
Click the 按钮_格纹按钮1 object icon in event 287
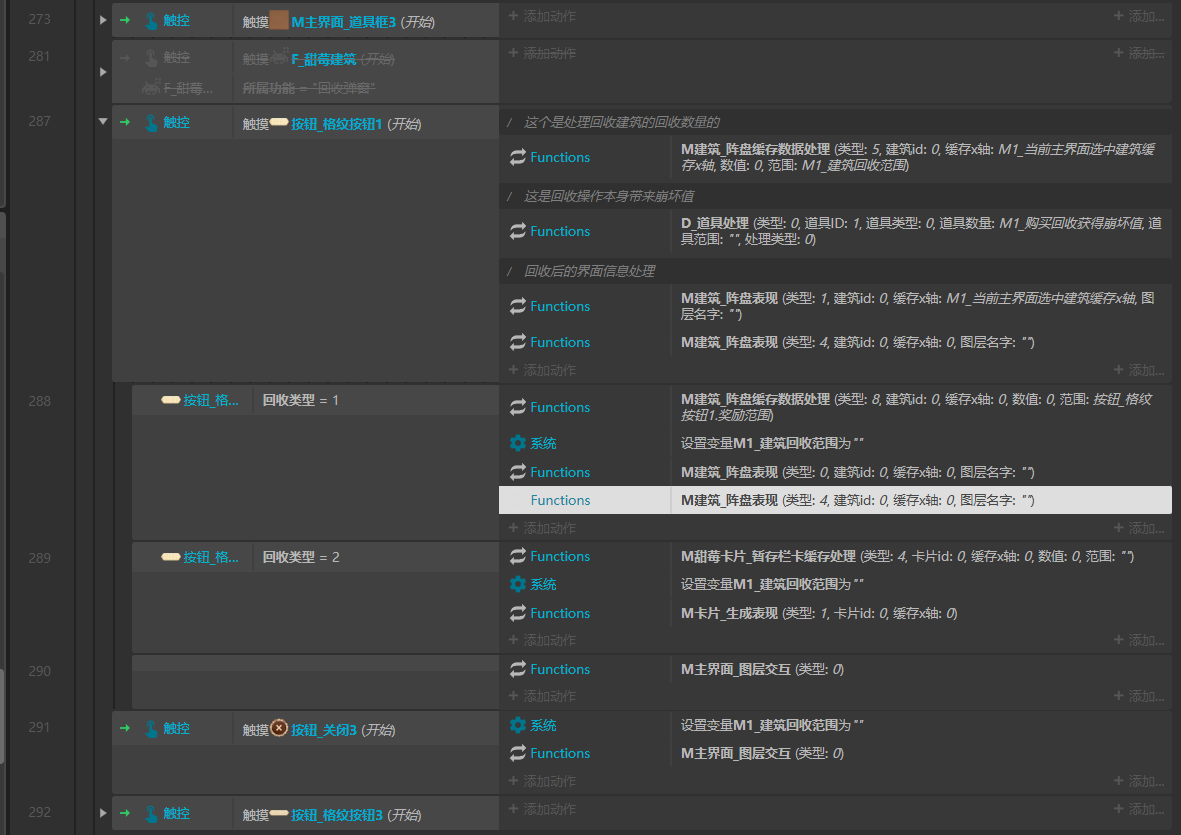tap(279, 123)
